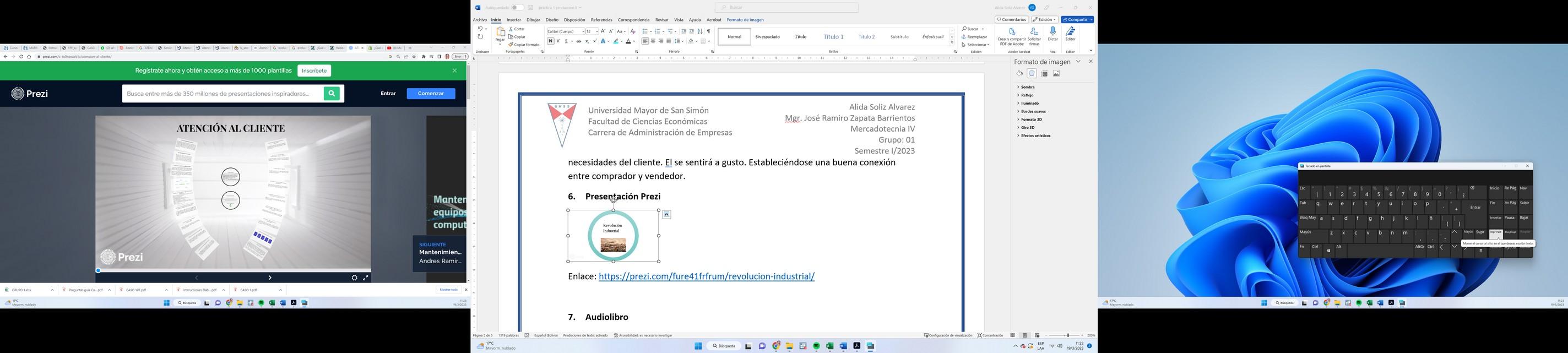Open the Edición mode dropdown
The height and width of the screenshot is (353, 1568).
coord(1045,19)
